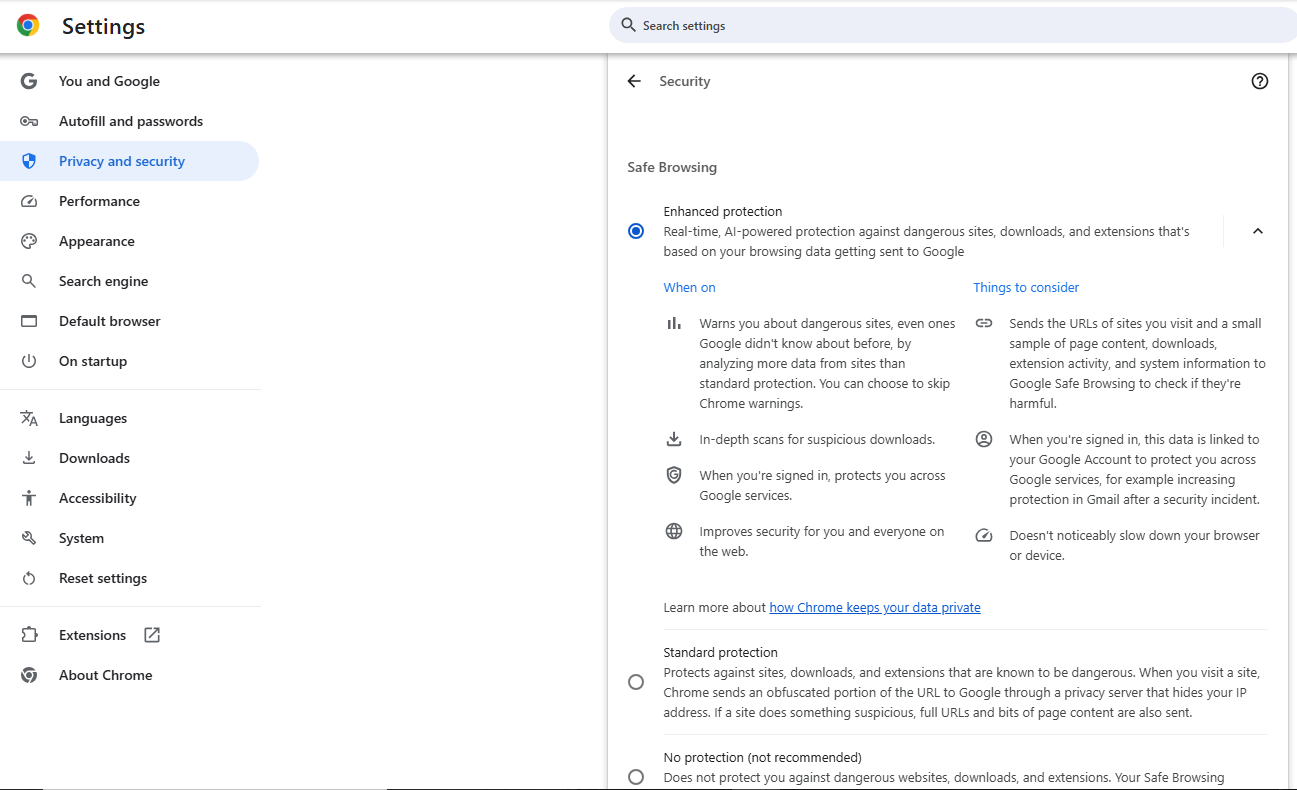Click the download icon beside In-depth scans
The image size is (1297, 790).
(674, 439)
